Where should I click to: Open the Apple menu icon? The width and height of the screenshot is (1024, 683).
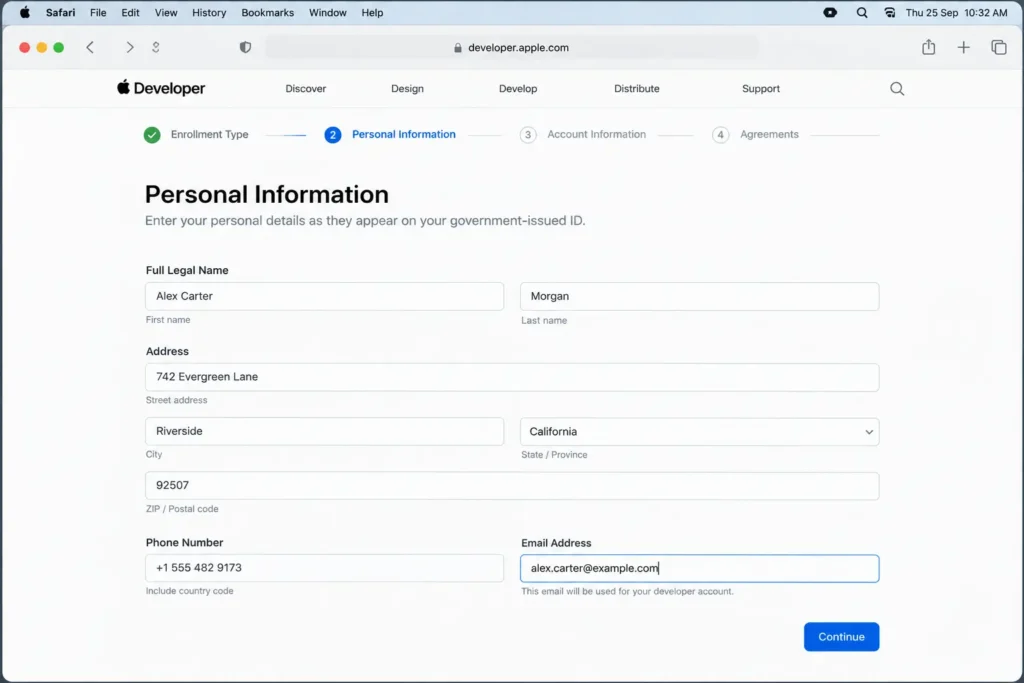pyautogui.click(x=24, y=12)
